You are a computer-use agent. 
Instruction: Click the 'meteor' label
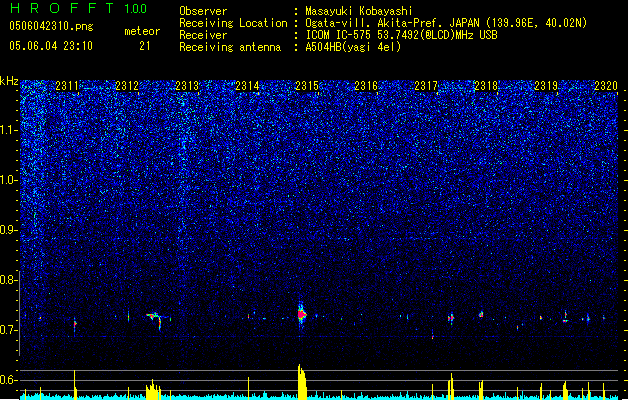[142, 31]
